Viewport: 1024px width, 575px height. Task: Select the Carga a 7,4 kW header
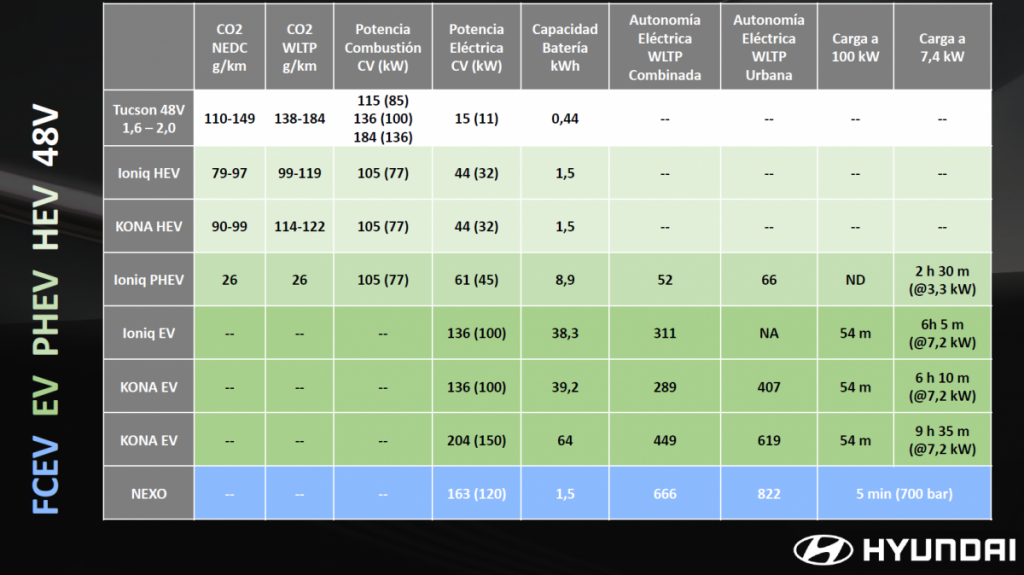tap(942, 47)
